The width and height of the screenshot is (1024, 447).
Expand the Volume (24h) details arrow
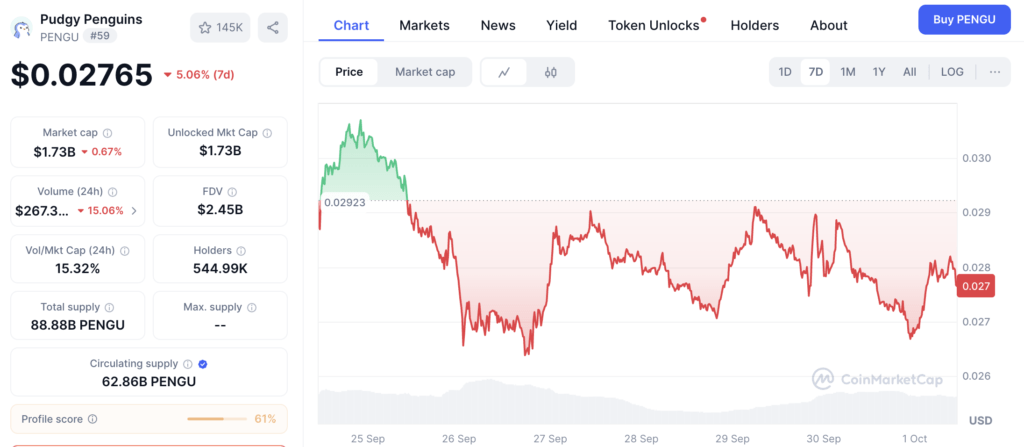coord(134,210)
